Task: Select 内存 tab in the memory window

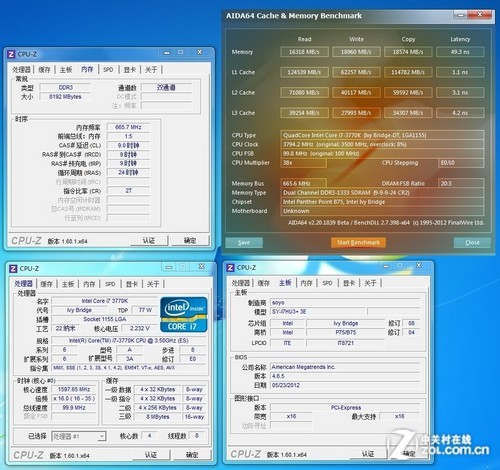Action: point(87,69)
